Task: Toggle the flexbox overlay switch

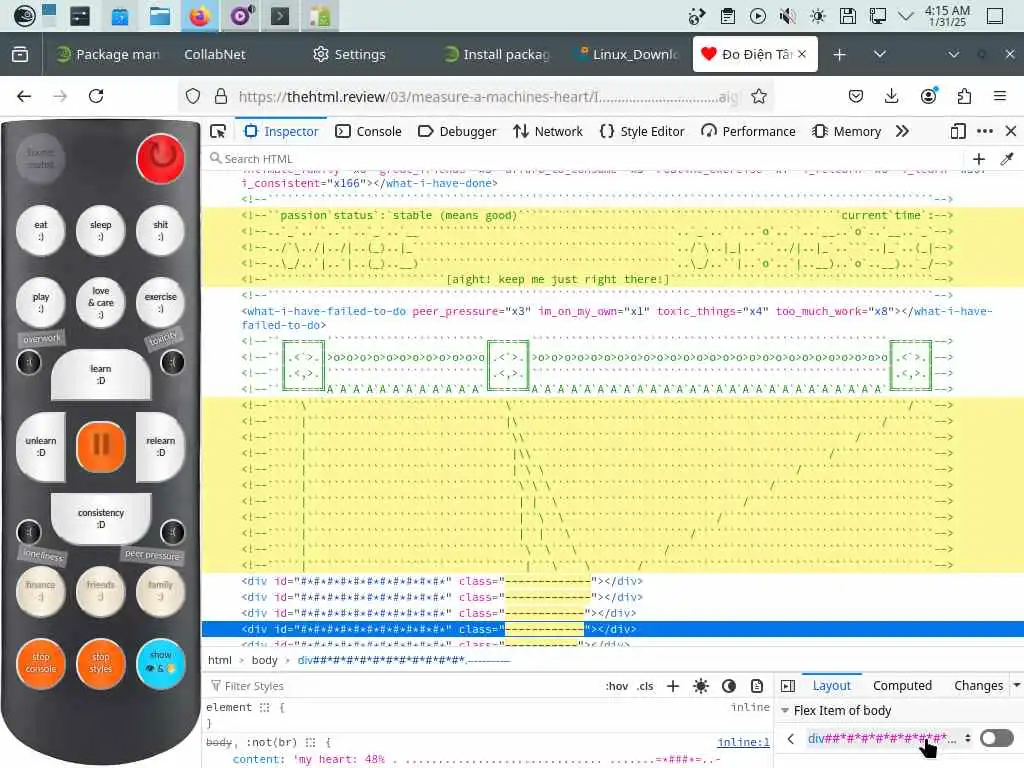Action: pos(997,738)
